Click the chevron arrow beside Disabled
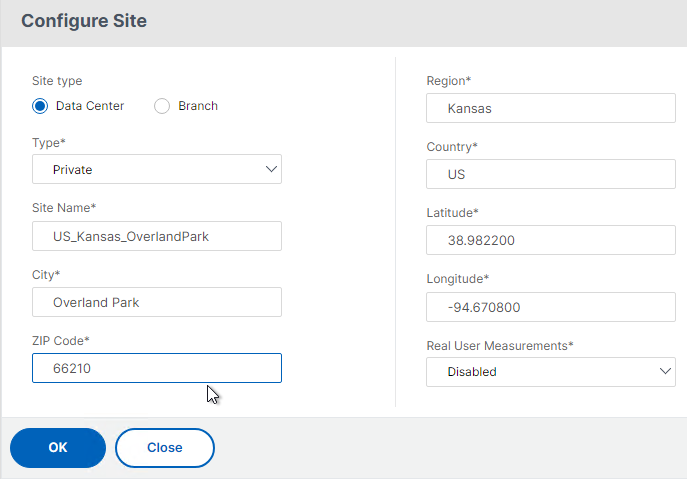This screenshot has width=687, height=479. pyautogui.click(x=665, y=371)
